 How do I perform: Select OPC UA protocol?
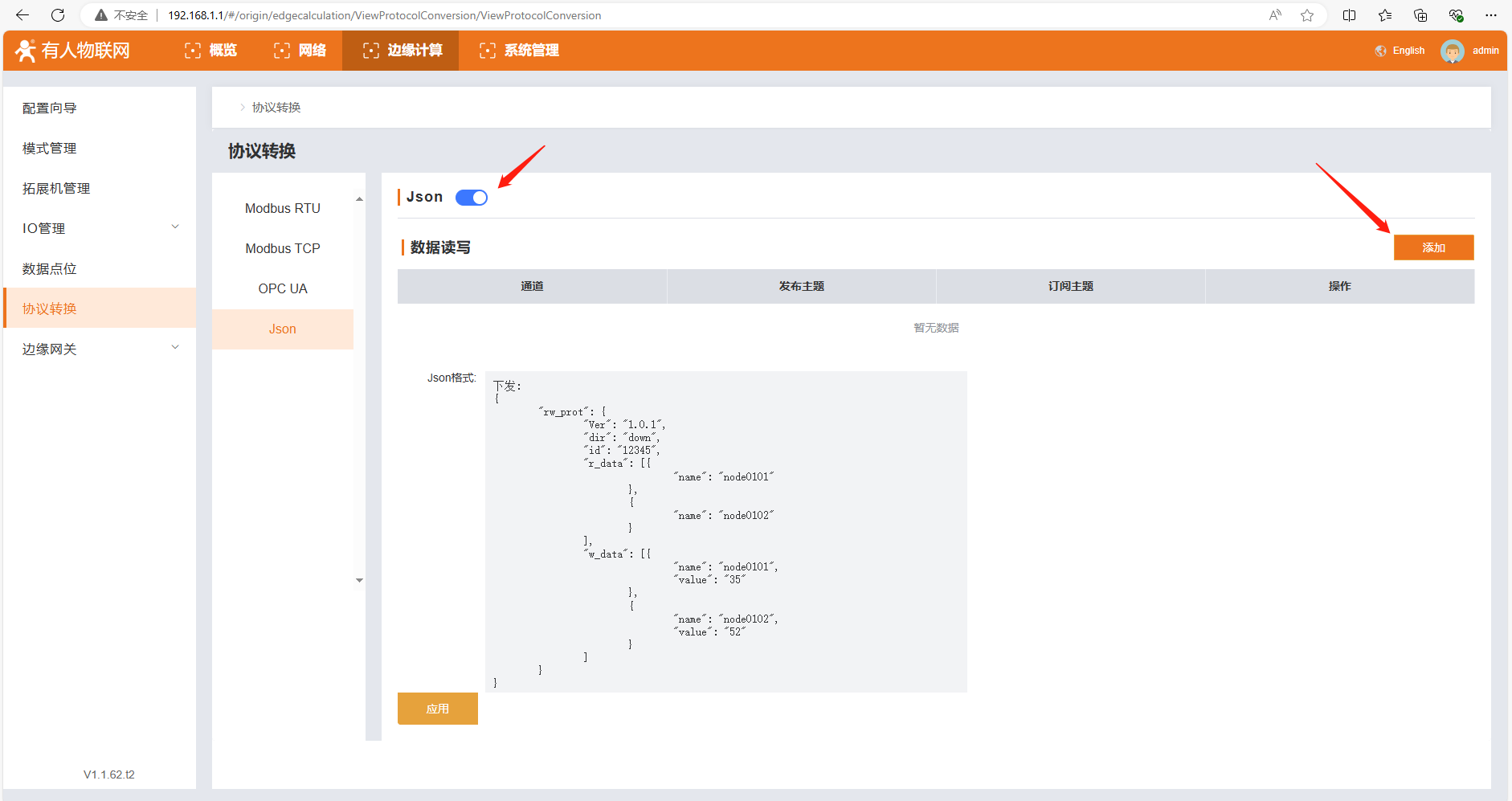(283, 288)
